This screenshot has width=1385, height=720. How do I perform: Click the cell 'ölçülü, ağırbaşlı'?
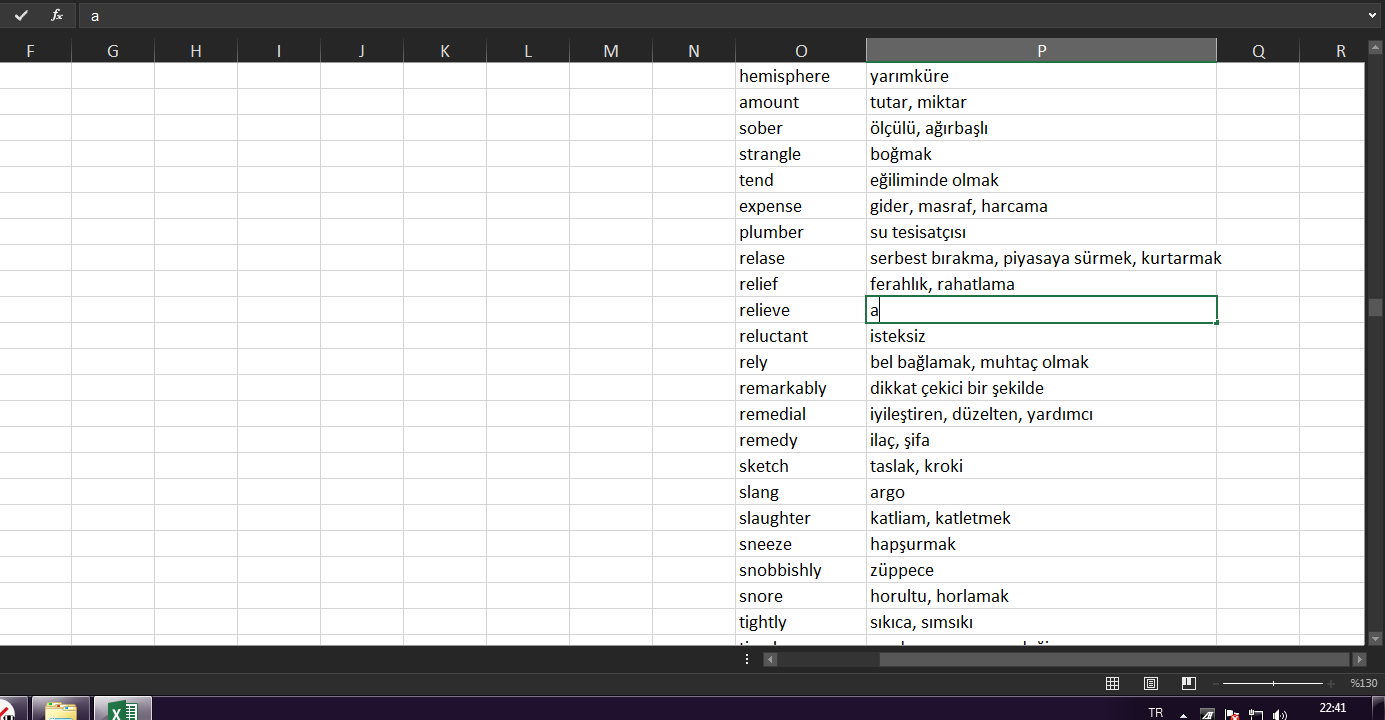(x=1041, y=128)
